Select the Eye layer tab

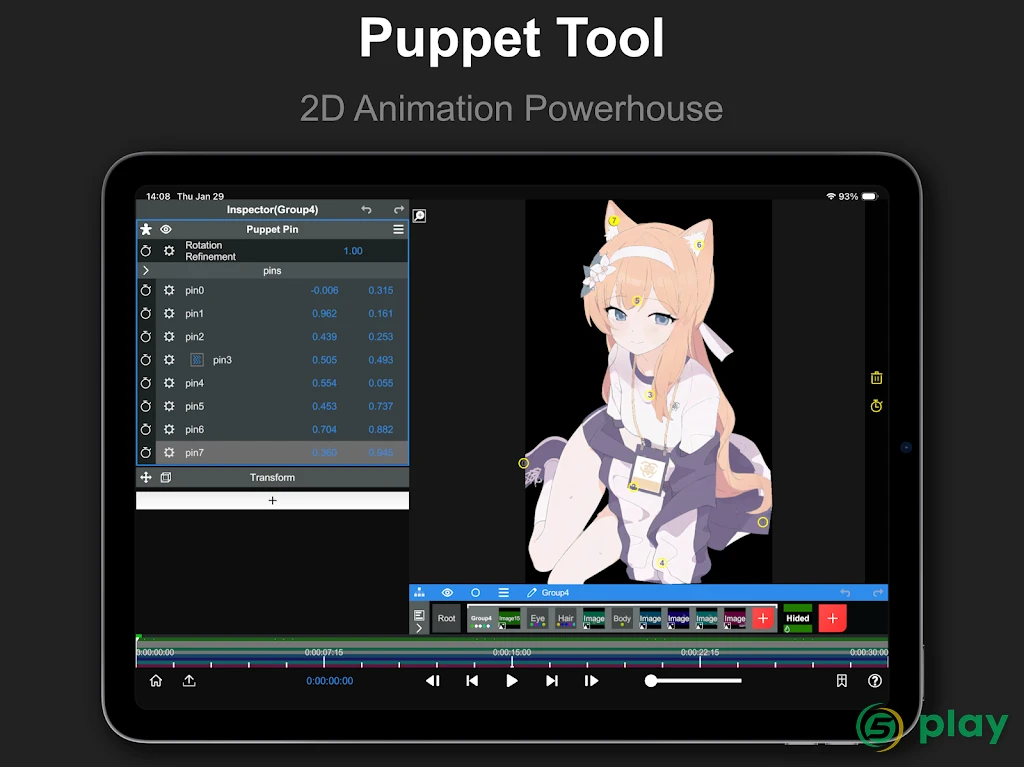coord(537,618)
